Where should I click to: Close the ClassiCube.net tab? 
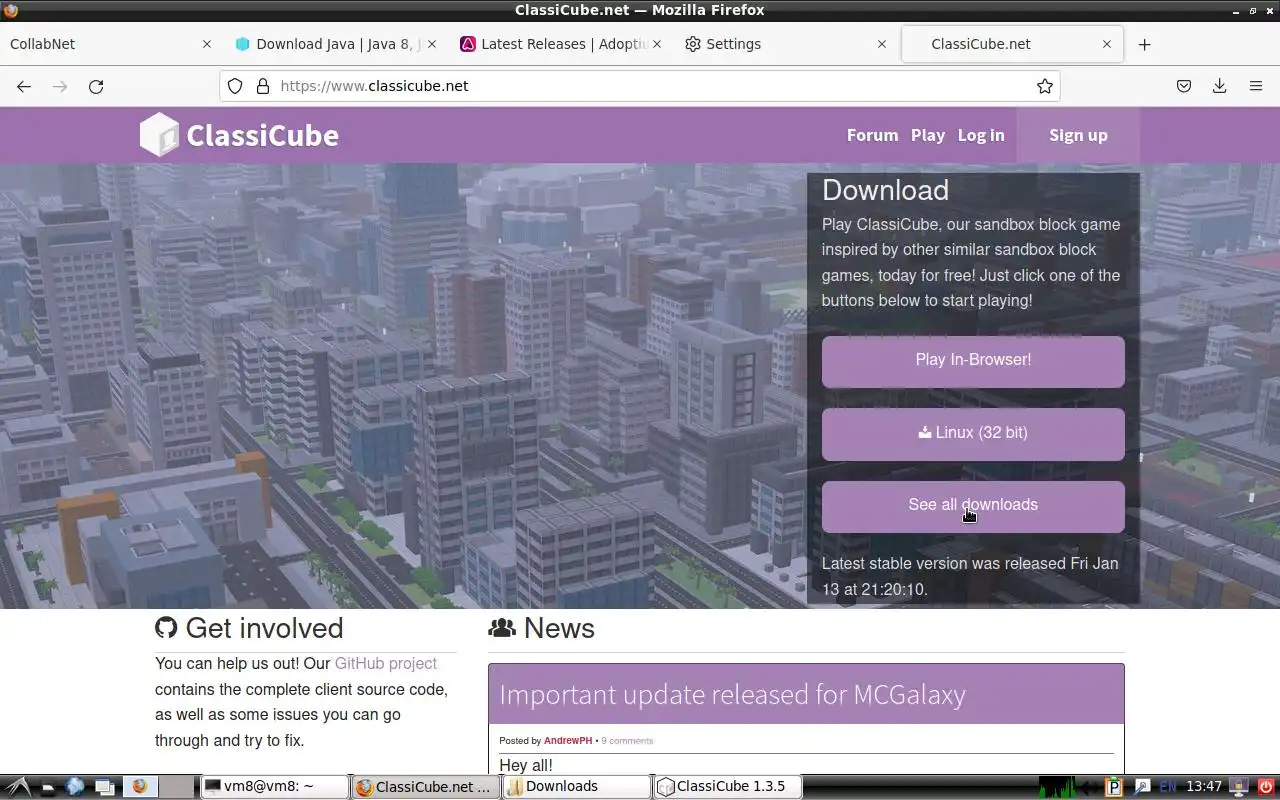pos(1107,44)
